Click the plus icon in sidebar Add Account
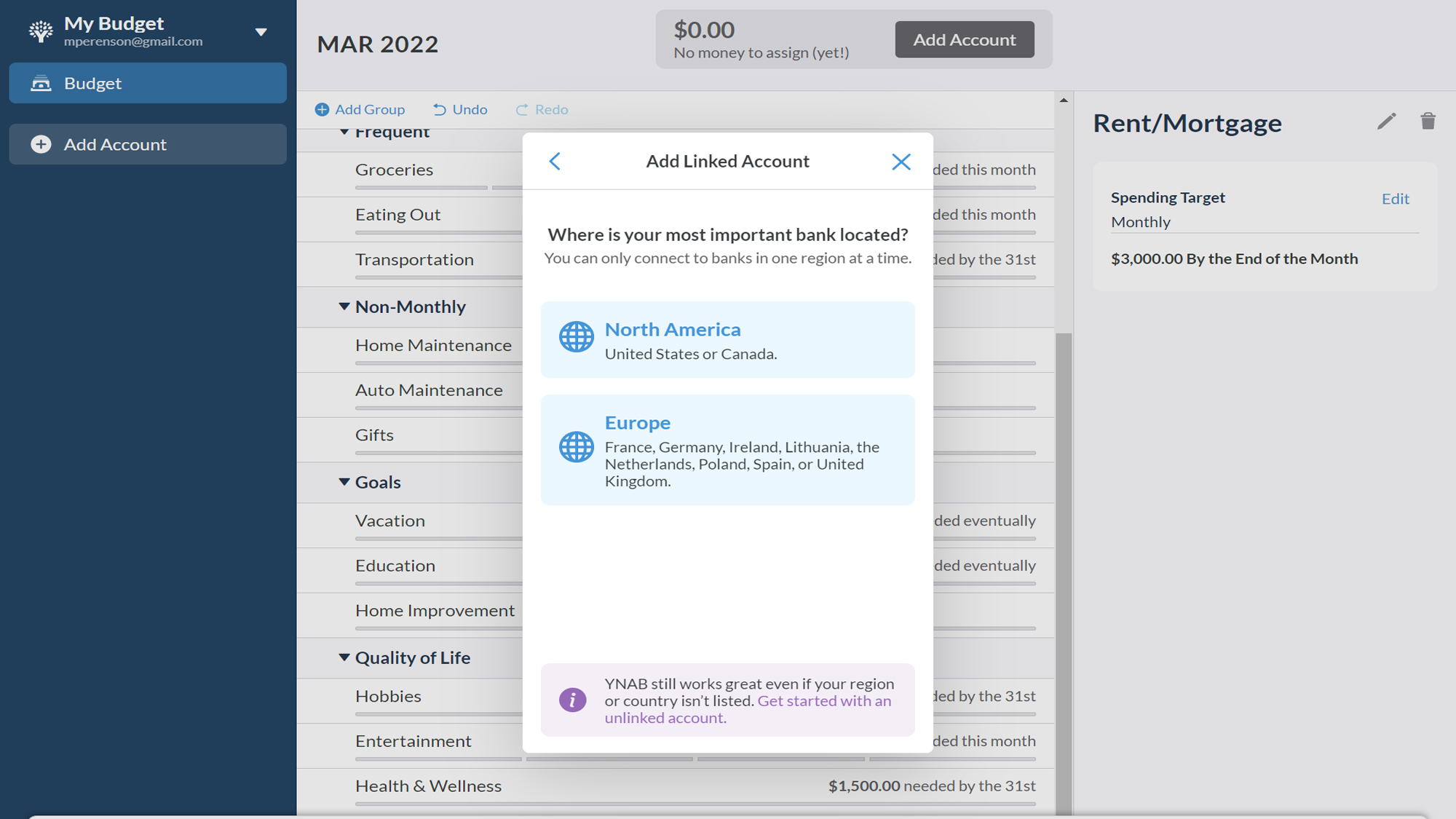Viewport: 1456px width, 819px height. pyautogui.click(x=41, y=144)
